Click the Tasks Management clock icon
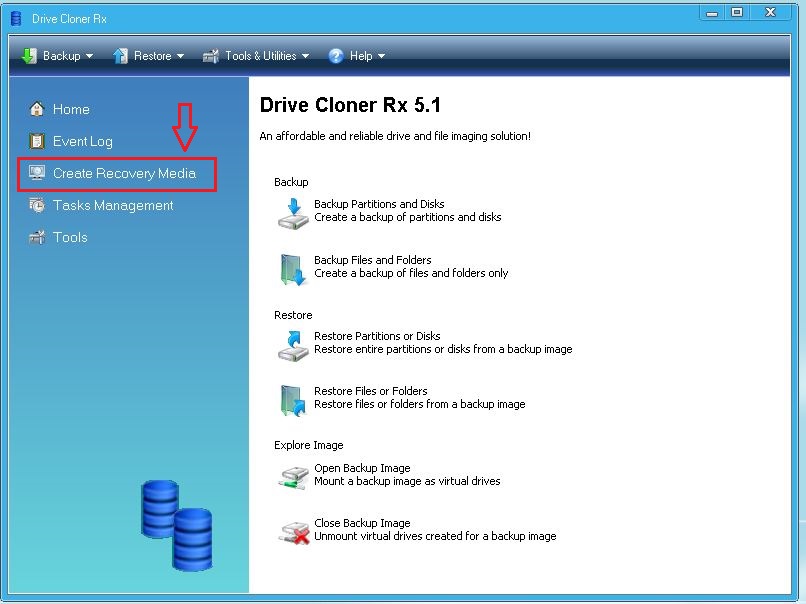The width and height of the screenshot is (806, 604). coord(37,205)
